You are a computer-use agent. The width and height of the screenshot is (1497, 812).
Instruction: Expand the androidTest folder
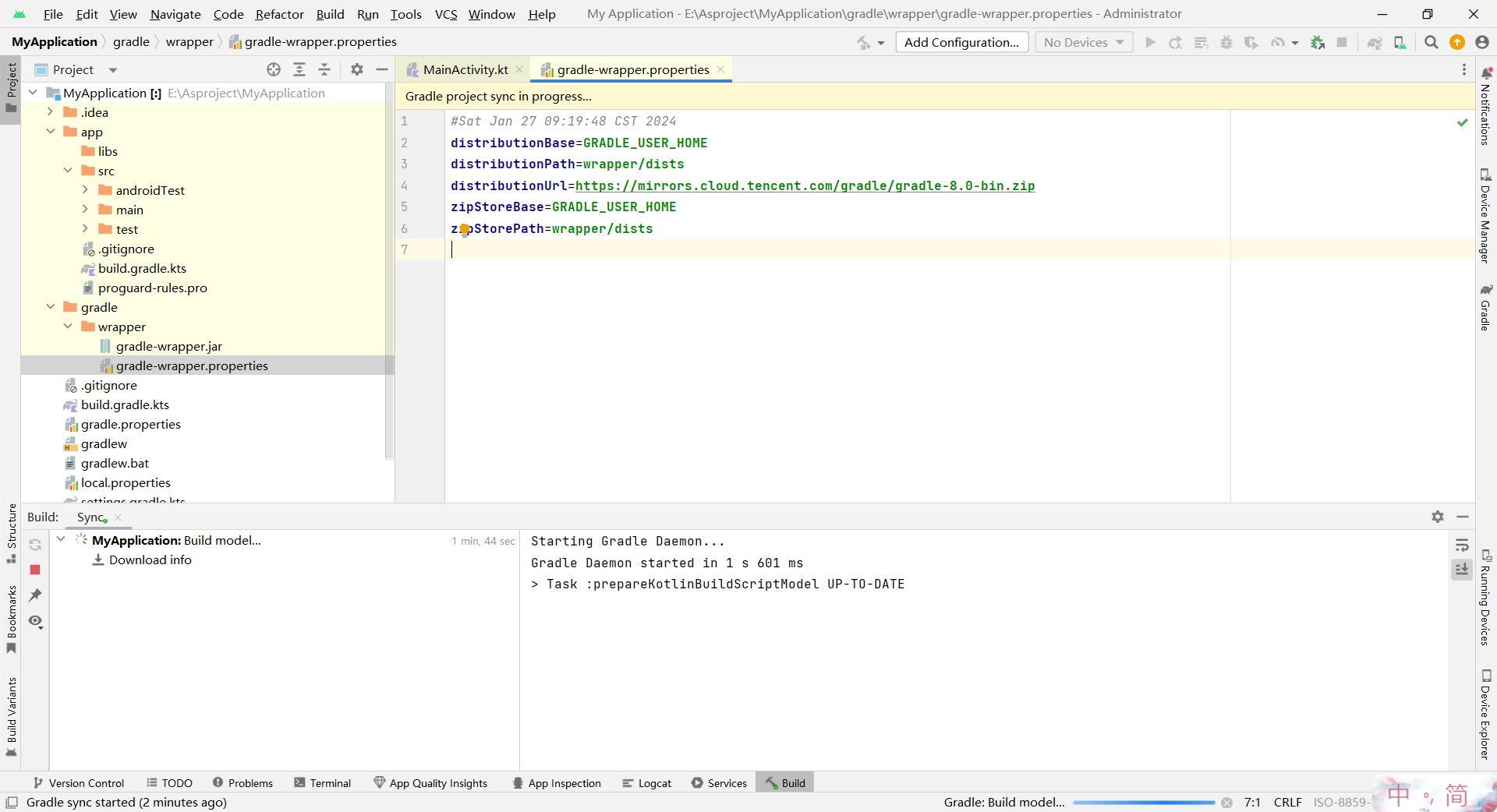pyautogui.click(x=85, y=190)
